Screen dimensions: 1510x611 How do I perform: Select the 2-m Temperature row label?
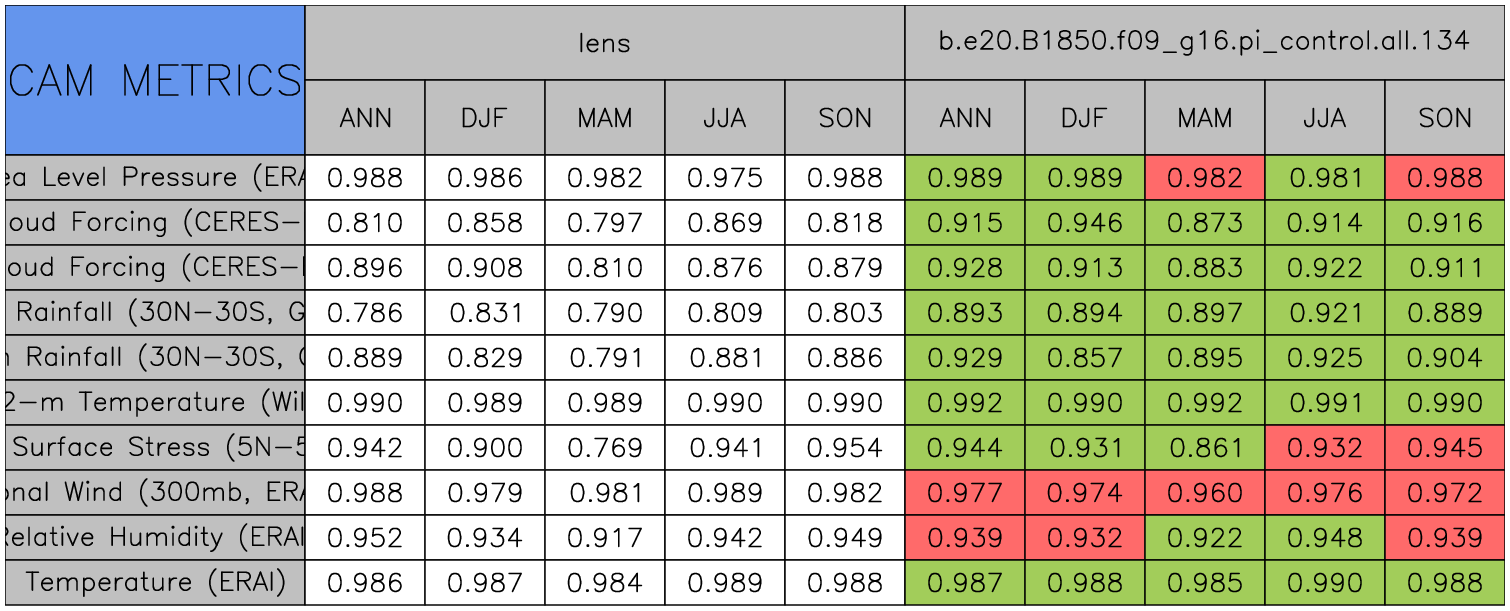pos(155,403)
